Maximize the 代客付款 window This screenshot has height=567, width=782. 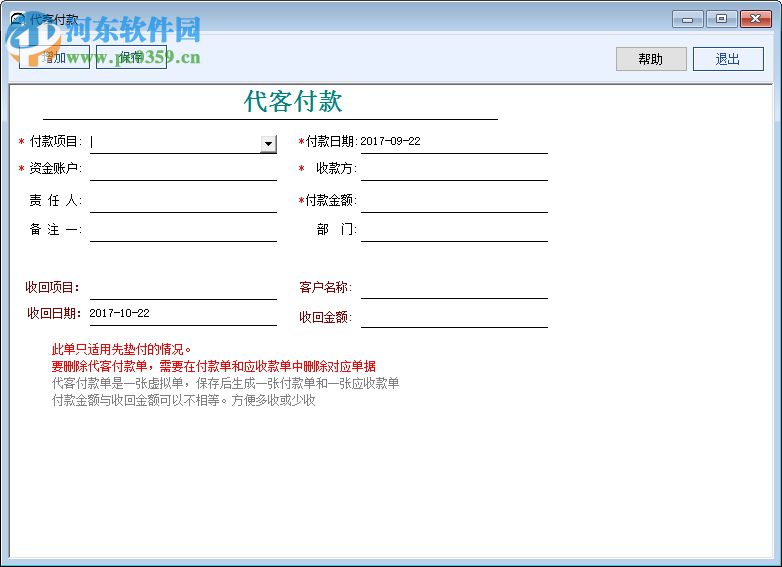(721, 19)
